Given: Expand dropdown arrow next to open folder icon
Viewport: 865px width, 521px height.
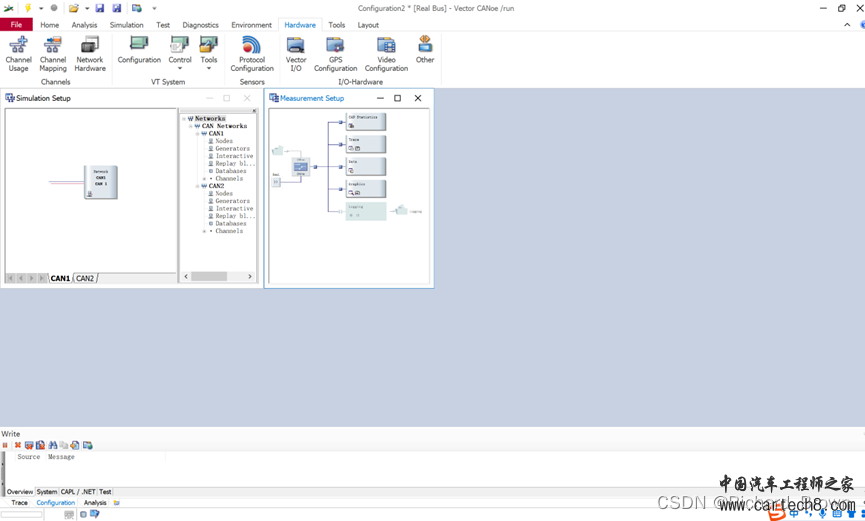Looking at the screenshot, I should click(87, 8).
